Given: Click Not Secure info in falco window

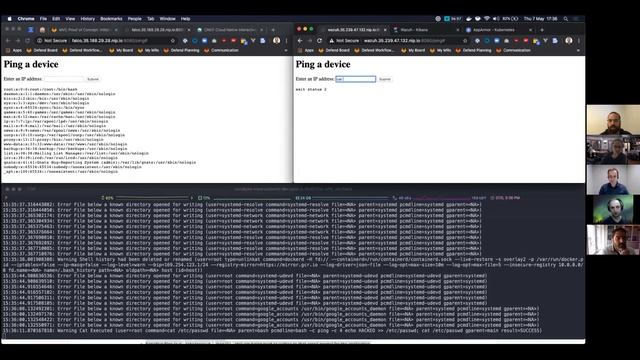Looking at the screenshot, I should (x=52, y=41).
